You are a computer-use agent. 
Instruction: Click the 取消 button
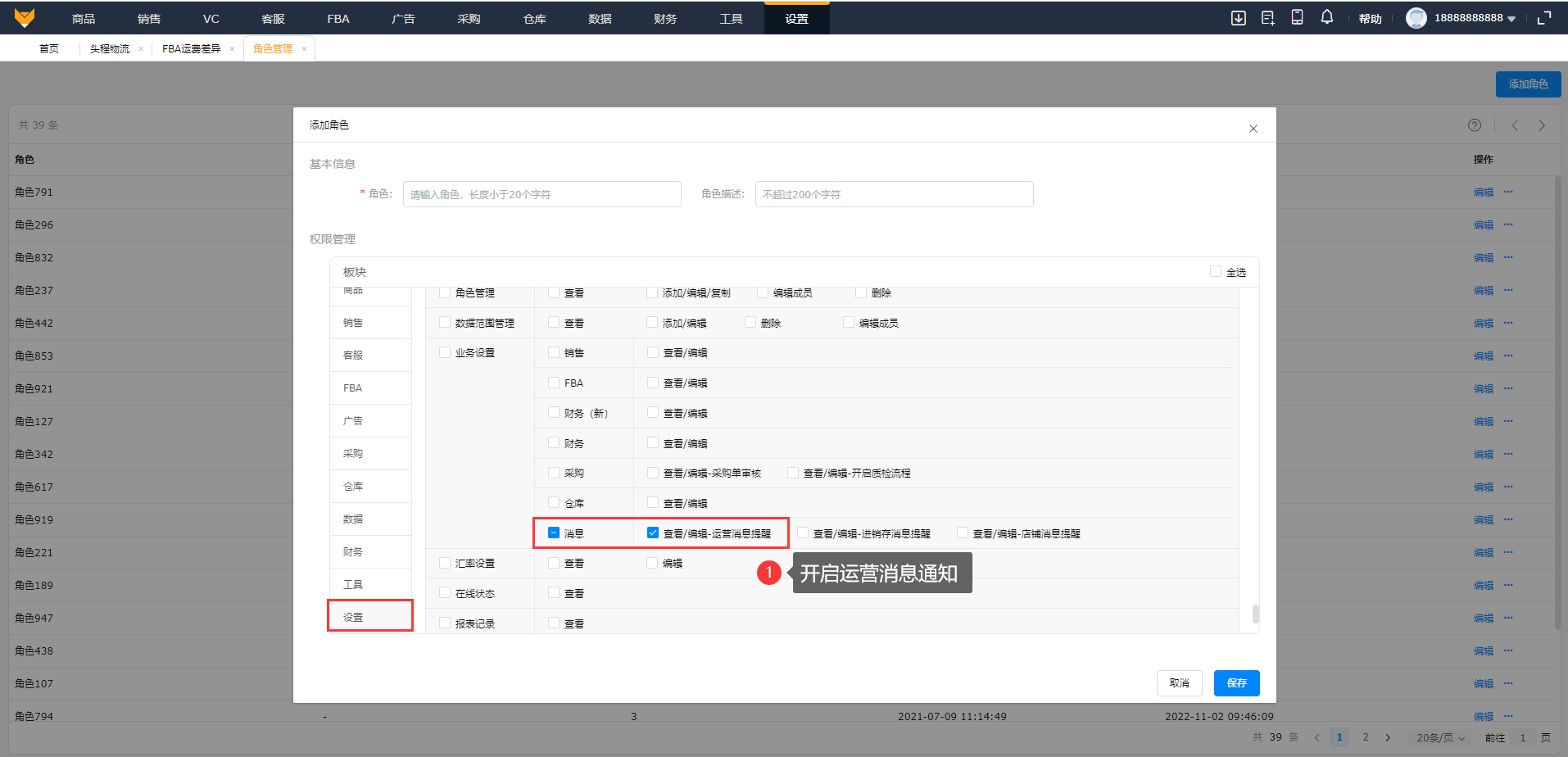tap(1179, 682)
